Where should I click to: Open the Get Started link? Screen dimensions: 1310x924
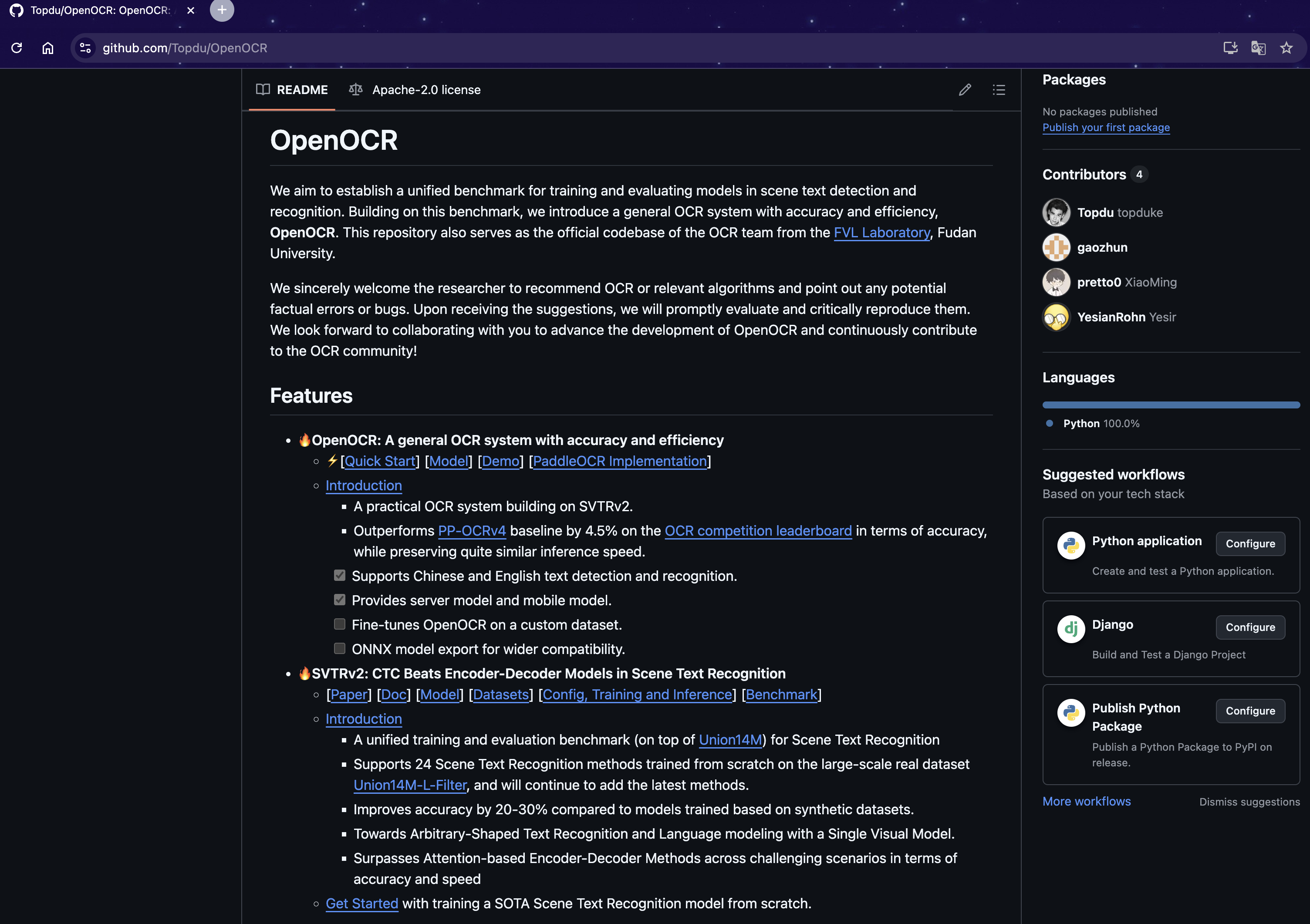pyautogui.click(x=362, y=904)
